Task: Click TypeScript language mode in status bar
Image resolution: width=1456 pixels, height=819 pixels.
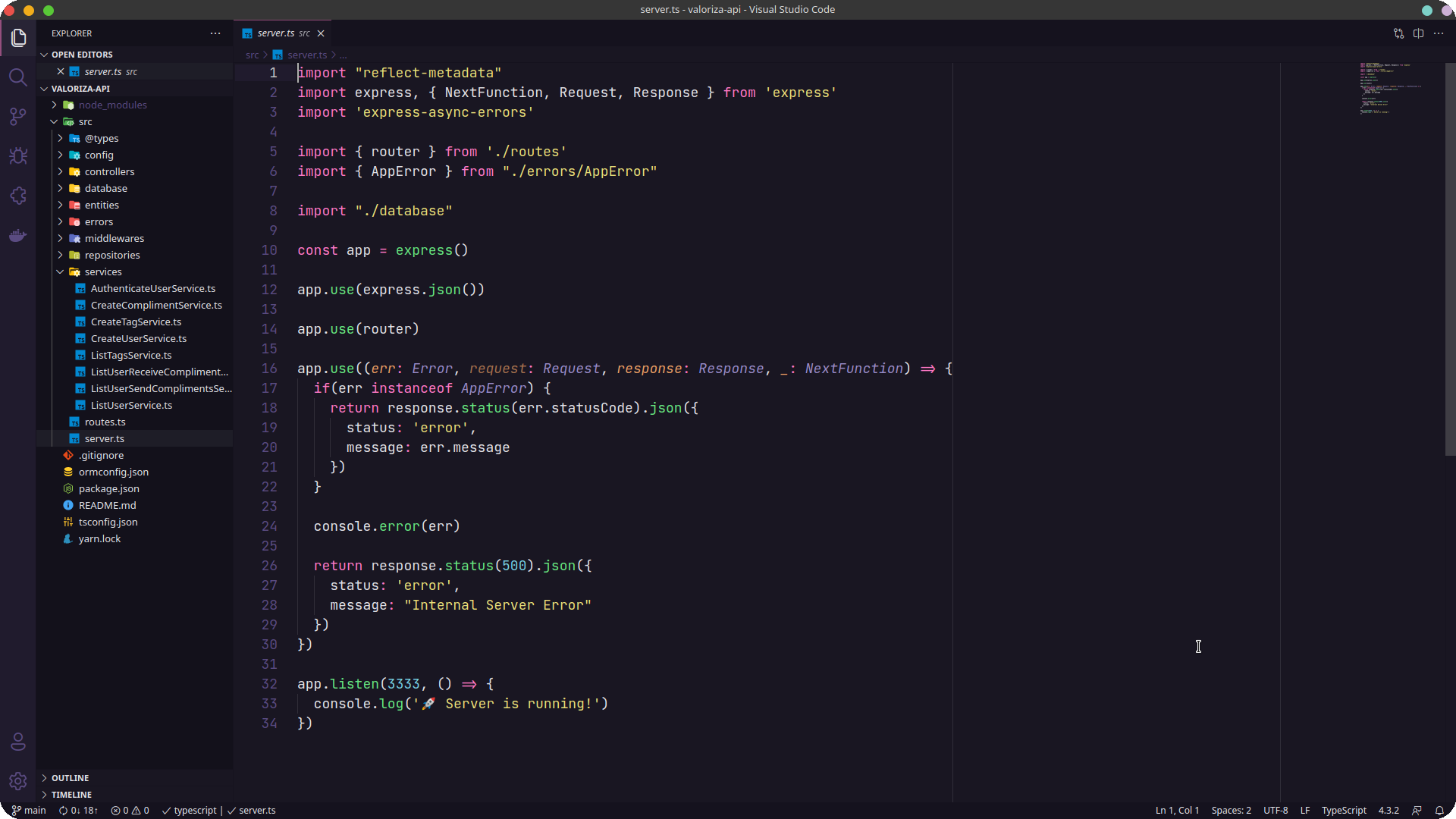Action: 1345,810
